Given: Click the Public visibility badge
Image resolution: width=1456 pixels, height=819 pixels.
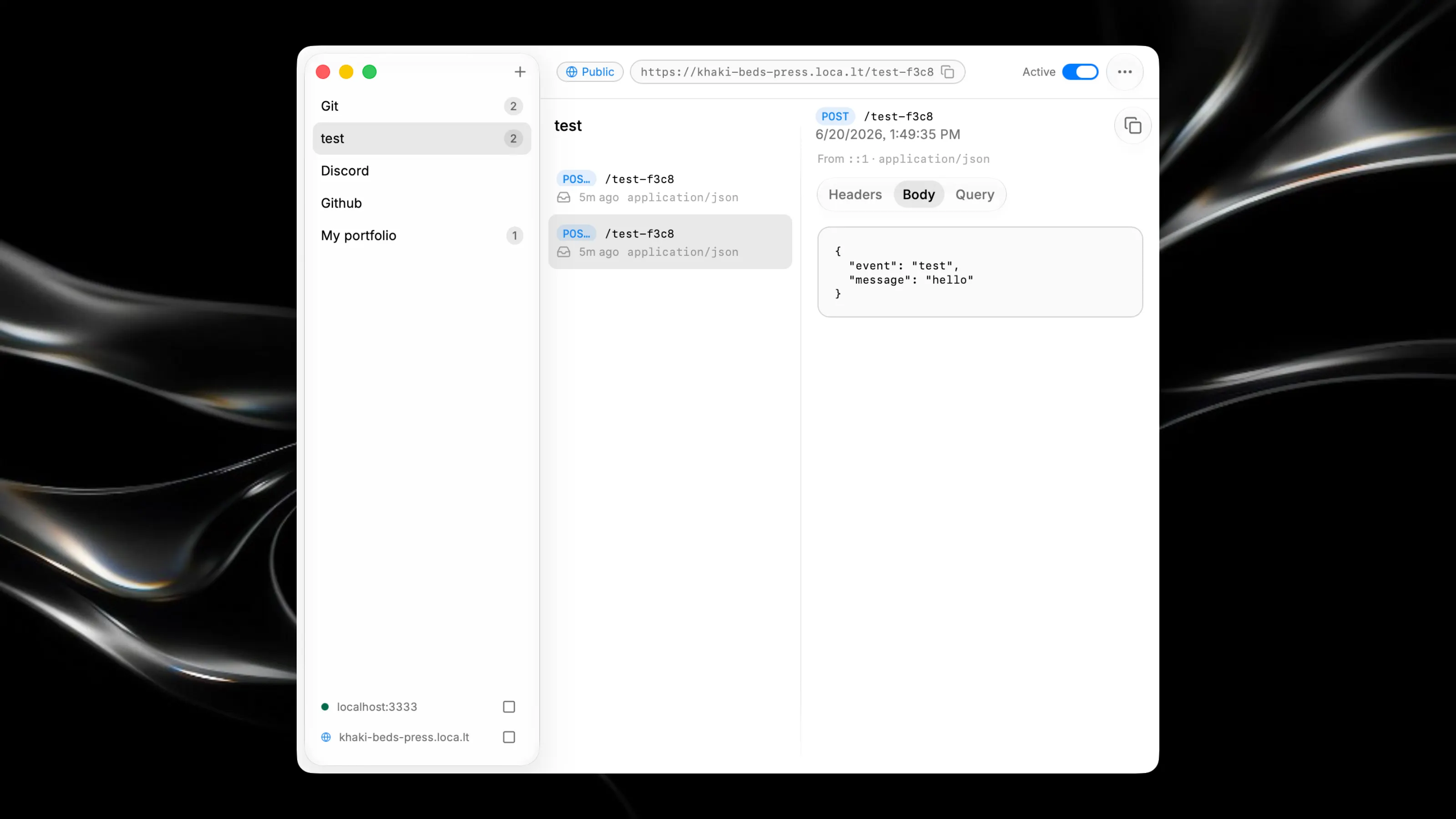Looking at the screenshot, I should click(x=590, y=72).
